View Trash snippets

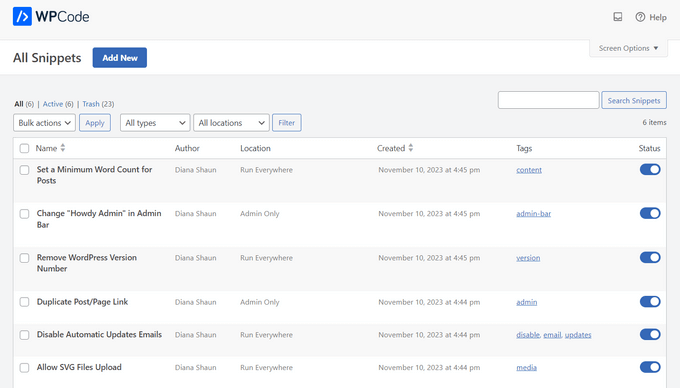(x=91, y=104)
